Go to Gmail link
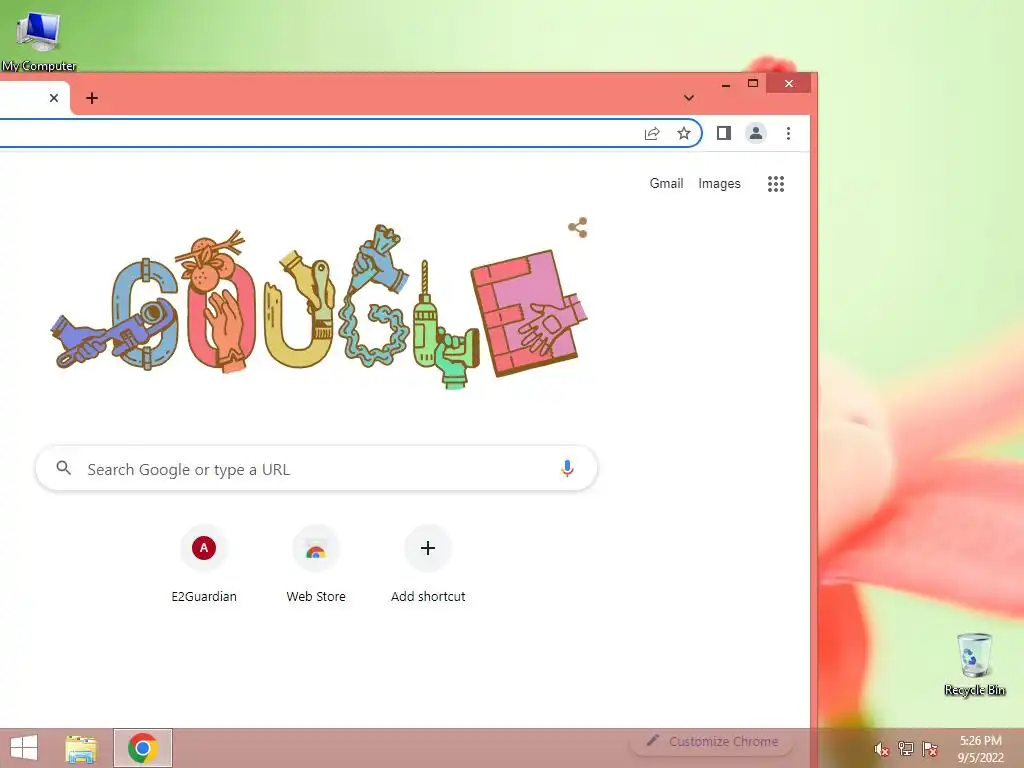The image size is (1024, 768). click(666, 184)
